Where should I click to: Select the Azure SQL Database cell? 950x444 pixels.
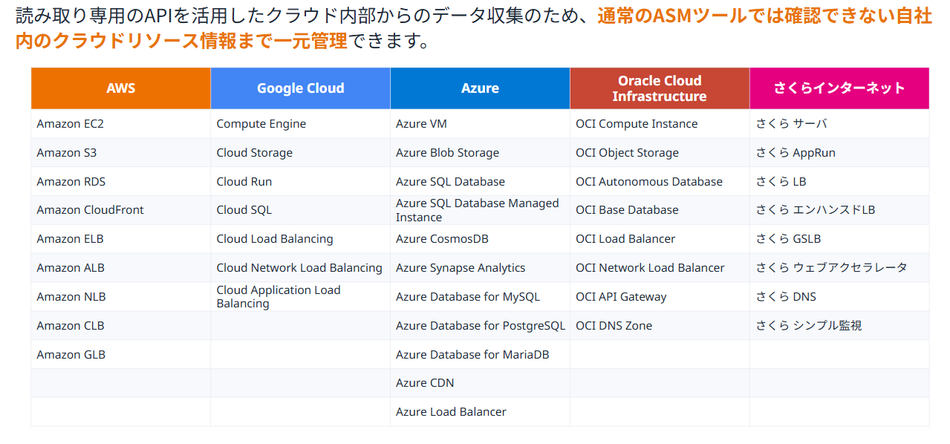(x=480, y=182)
